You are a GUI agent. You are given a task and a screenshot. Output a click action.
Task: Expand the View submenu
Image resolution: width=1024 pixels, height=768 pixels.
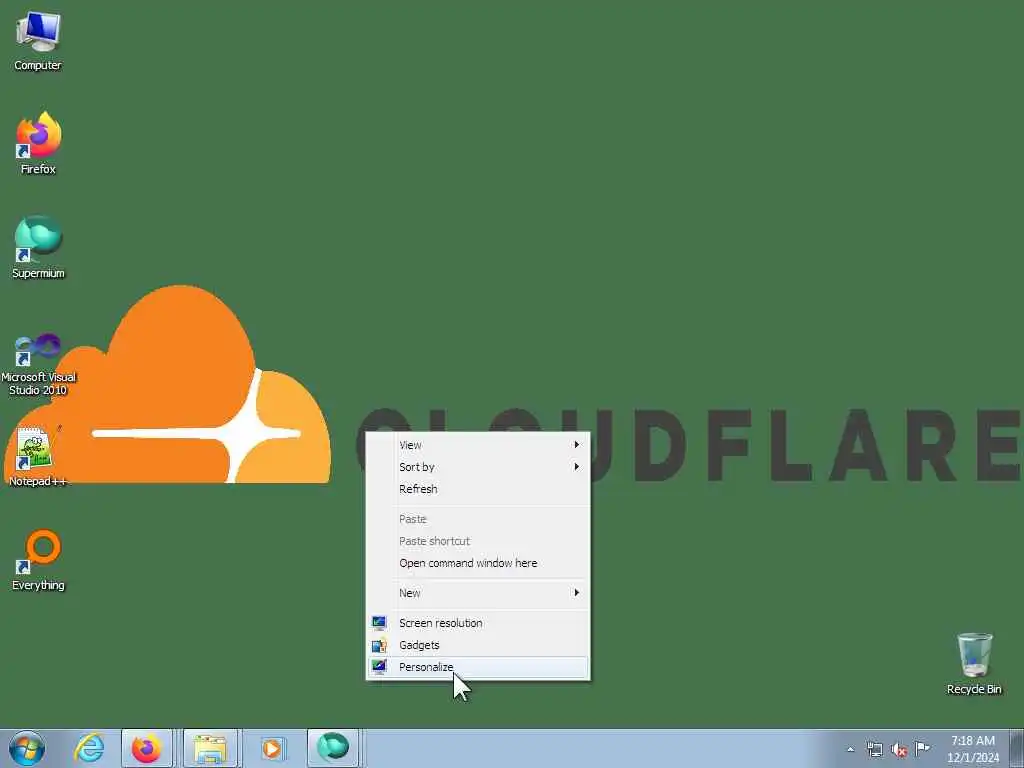coord(477,445)
